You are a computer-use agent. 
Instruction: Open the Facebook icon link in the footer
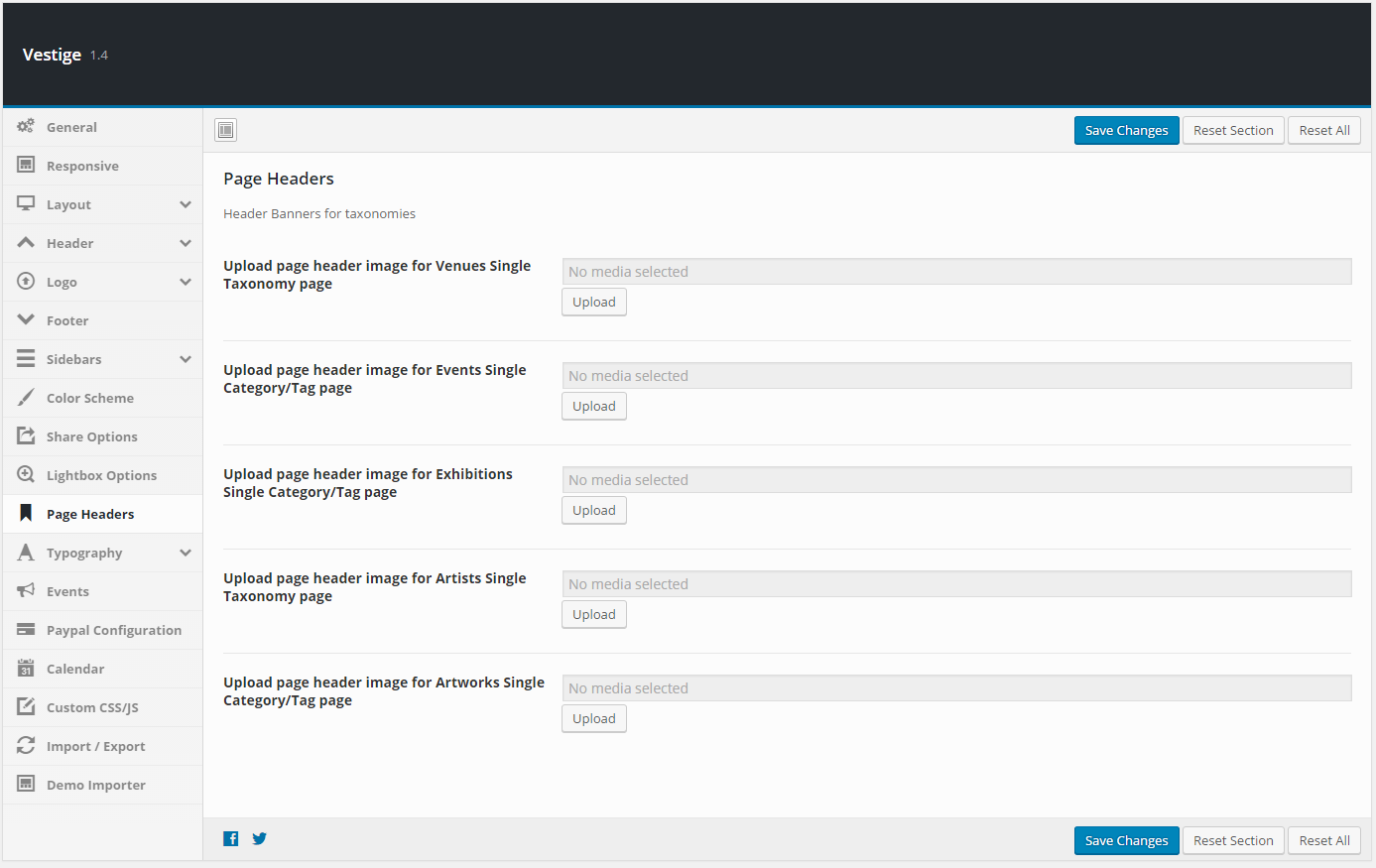(231, 839)
